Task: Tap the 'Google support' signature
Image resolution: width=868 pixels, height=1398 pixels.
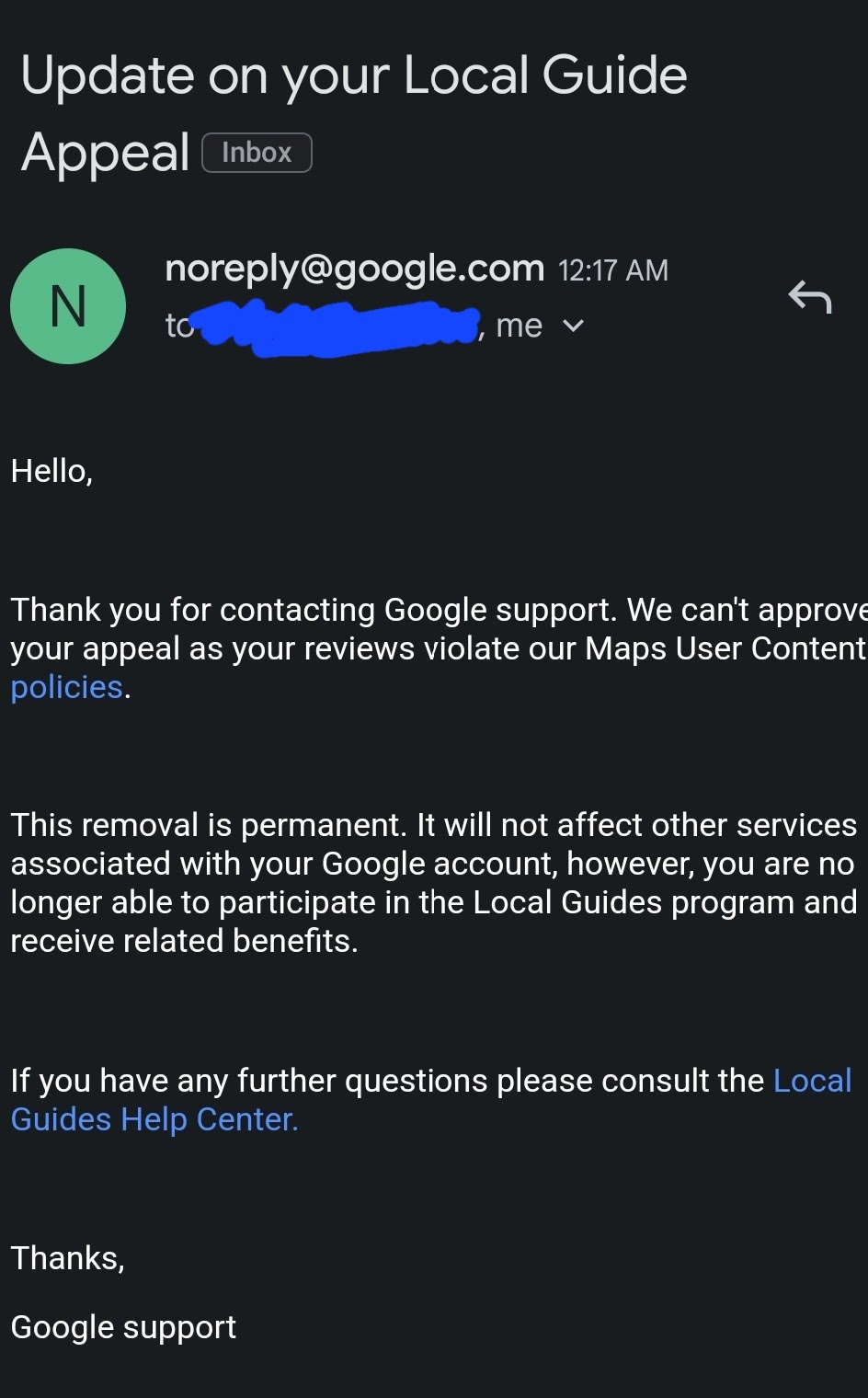Action: 123,1327
